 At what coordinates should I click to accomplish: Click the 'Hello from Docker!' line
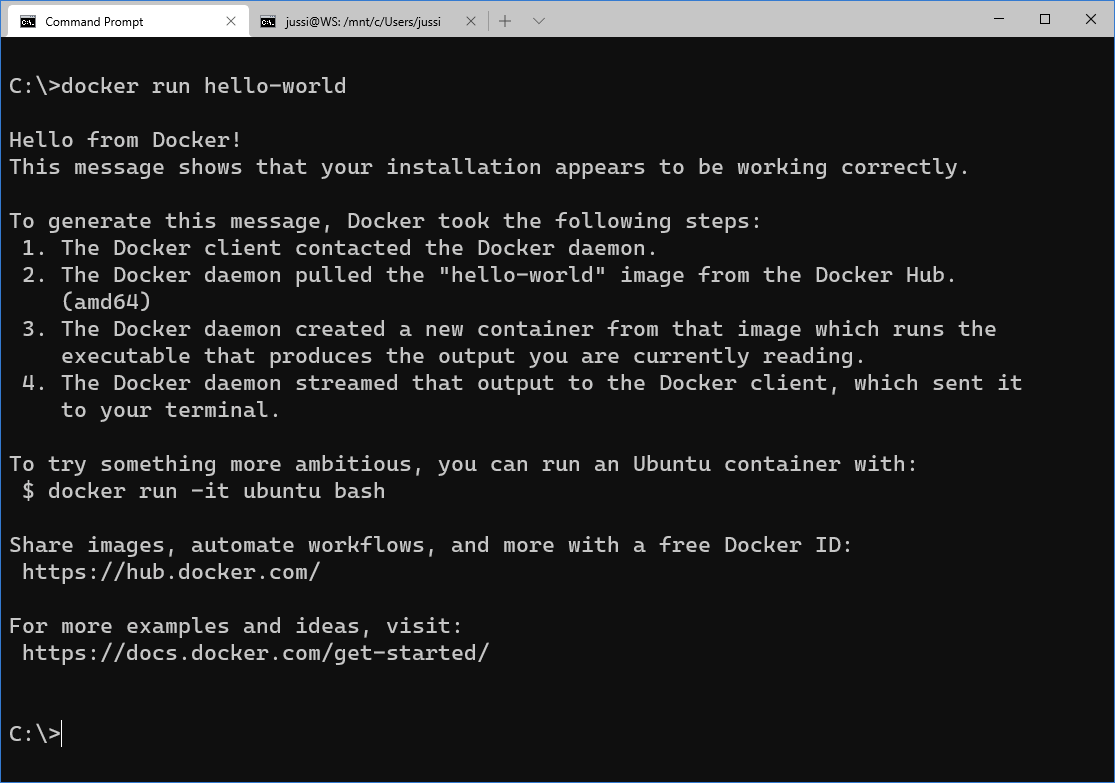pyautogui.click(x=125, y=139)
